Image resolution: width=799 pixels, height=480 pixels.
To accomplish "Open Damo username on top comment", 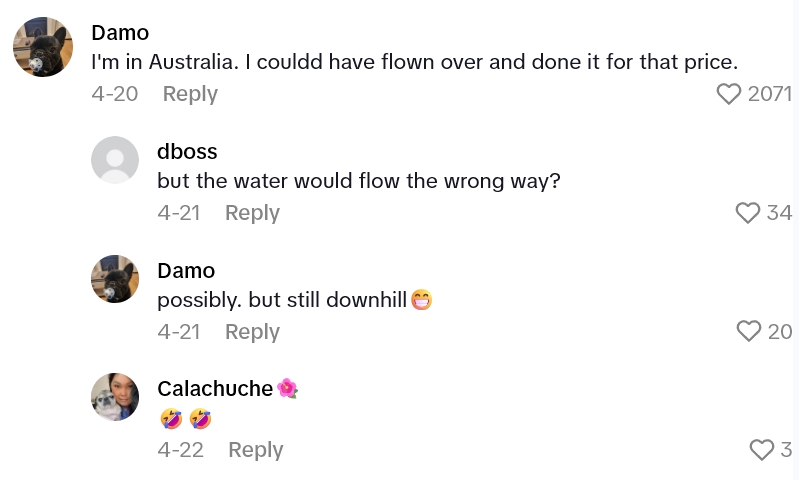I will point(120,33).
